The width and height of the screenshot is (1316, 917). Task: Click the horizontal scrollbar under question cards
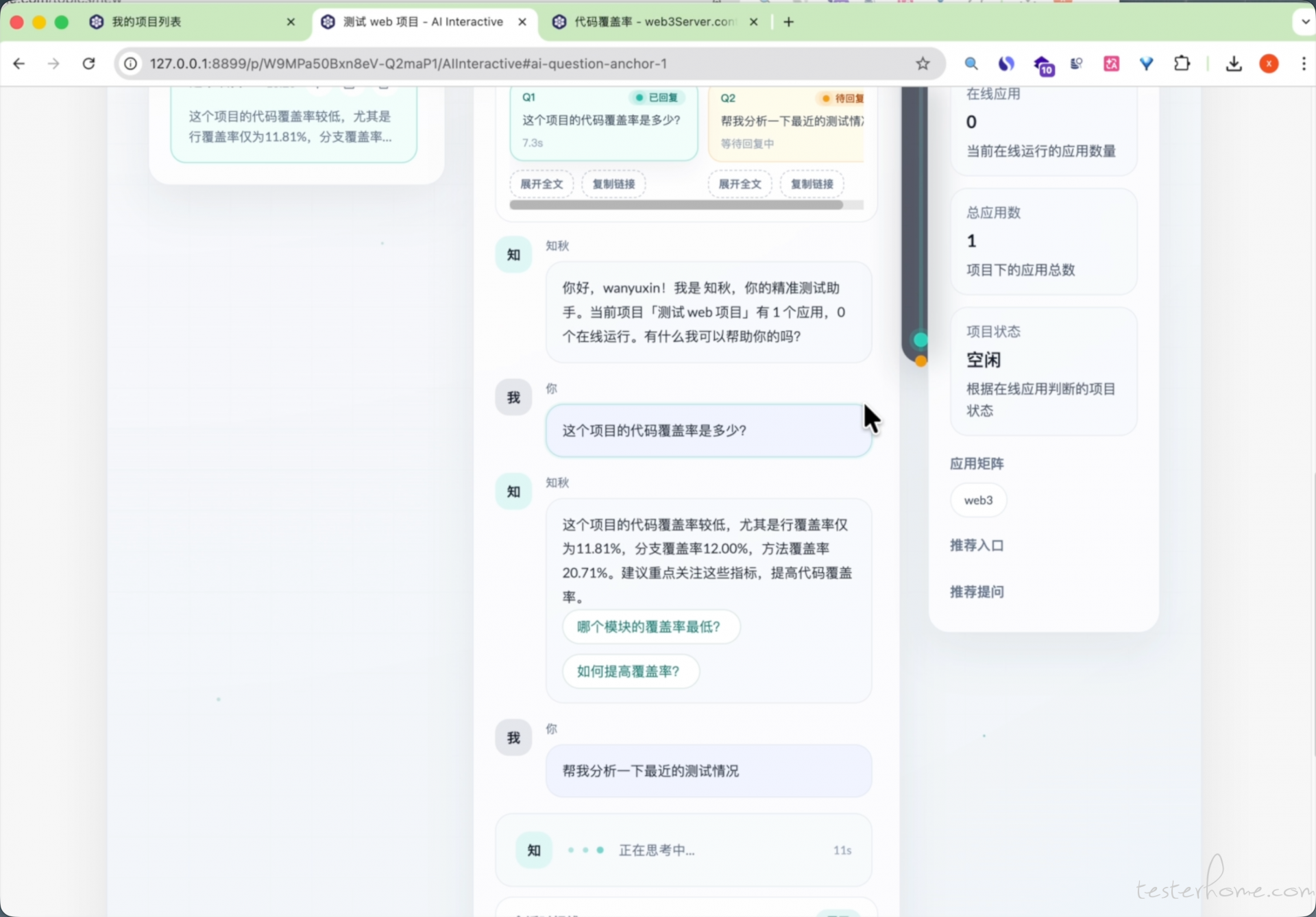tap(676, 205)
